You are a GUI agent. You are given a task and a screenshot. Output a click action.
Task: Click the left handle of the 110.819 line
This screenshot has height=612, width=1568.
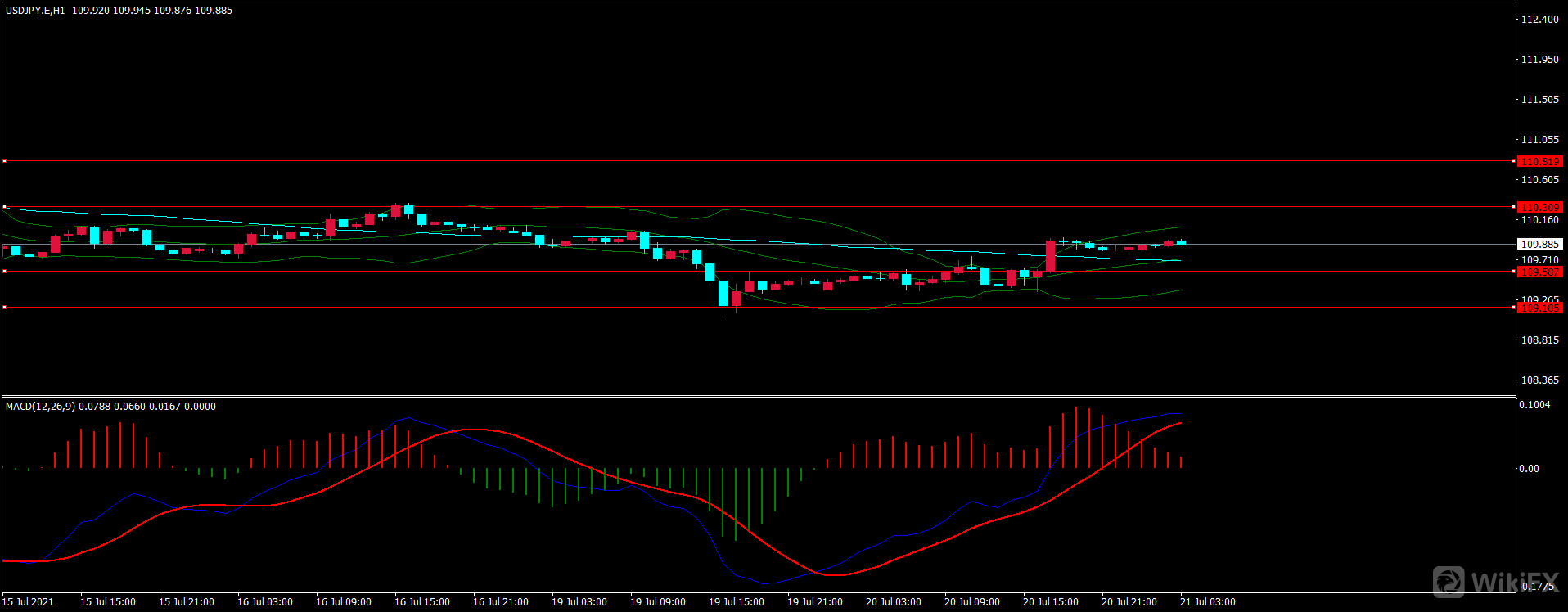(4, 161)
